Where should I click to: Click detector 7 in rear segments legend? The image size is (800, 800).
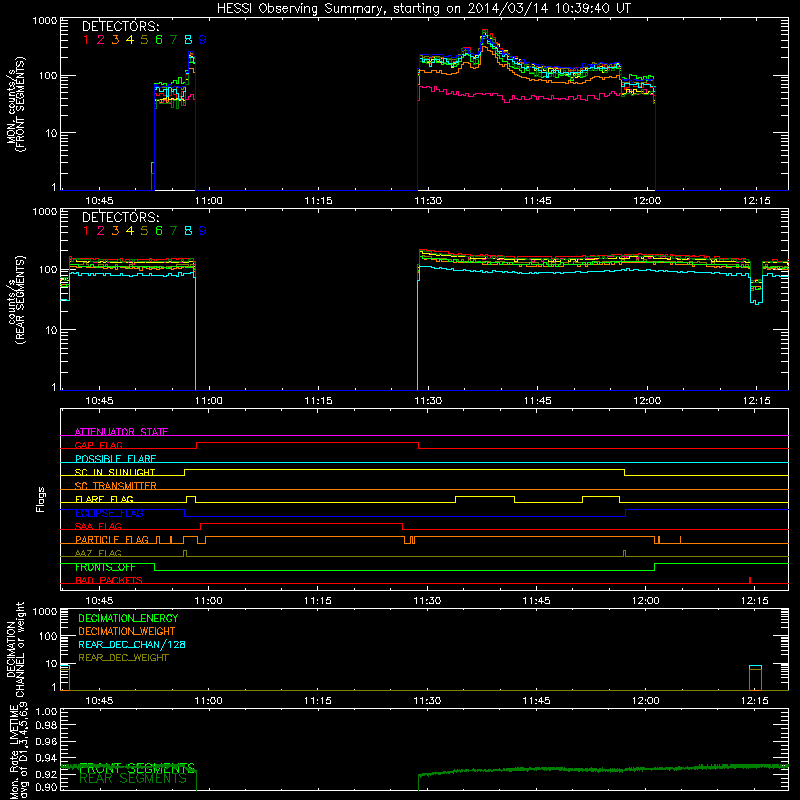click(x=173, y=231)
